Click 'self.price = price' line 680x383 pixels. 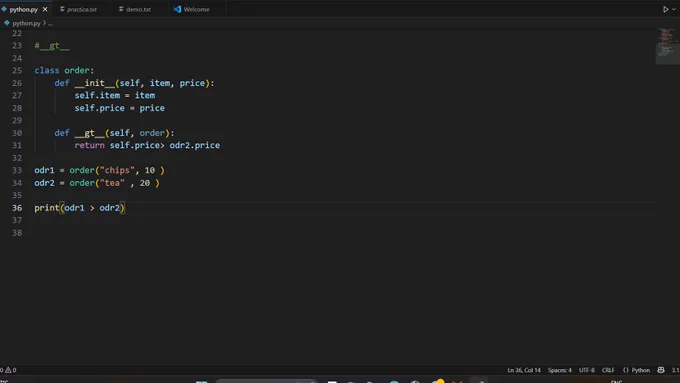[x=120, y=108]
